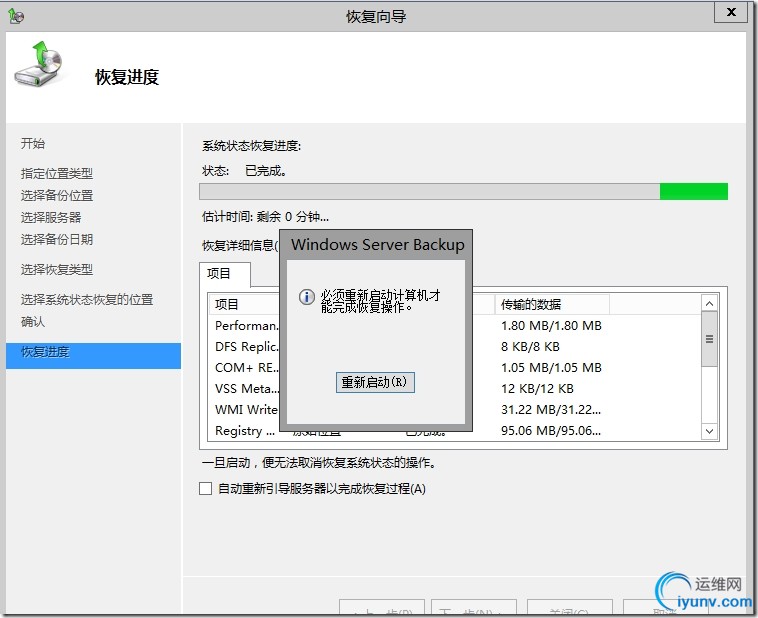Click the 95.06 MB/95.06... value
This screenshot has width=758, height=618.
[551, 430]
